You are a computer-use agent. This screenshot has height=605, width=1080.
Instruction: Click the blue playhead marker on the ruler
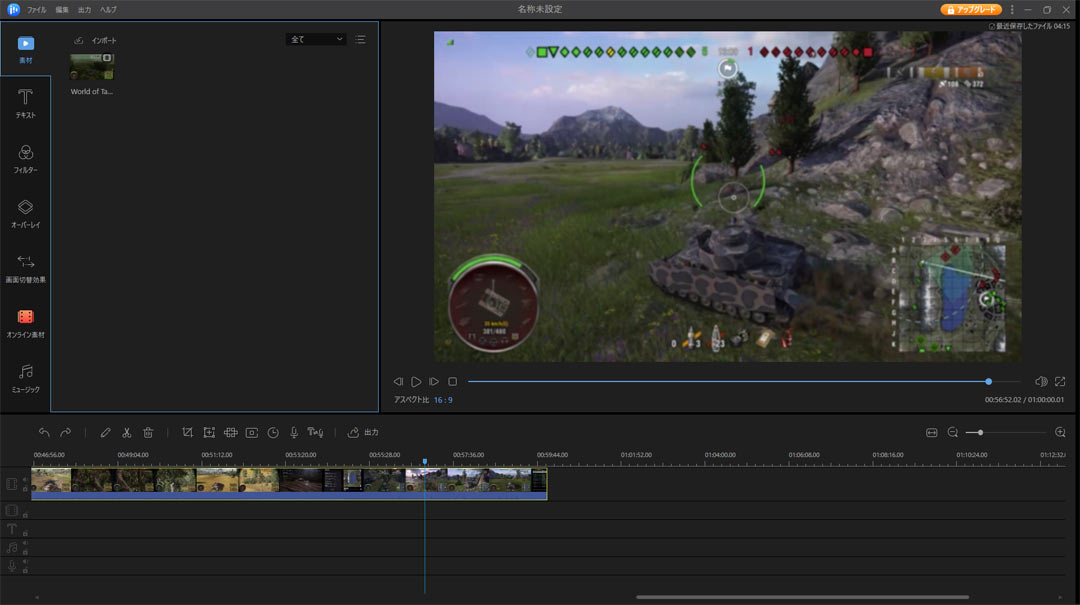[x=425, y=461]
